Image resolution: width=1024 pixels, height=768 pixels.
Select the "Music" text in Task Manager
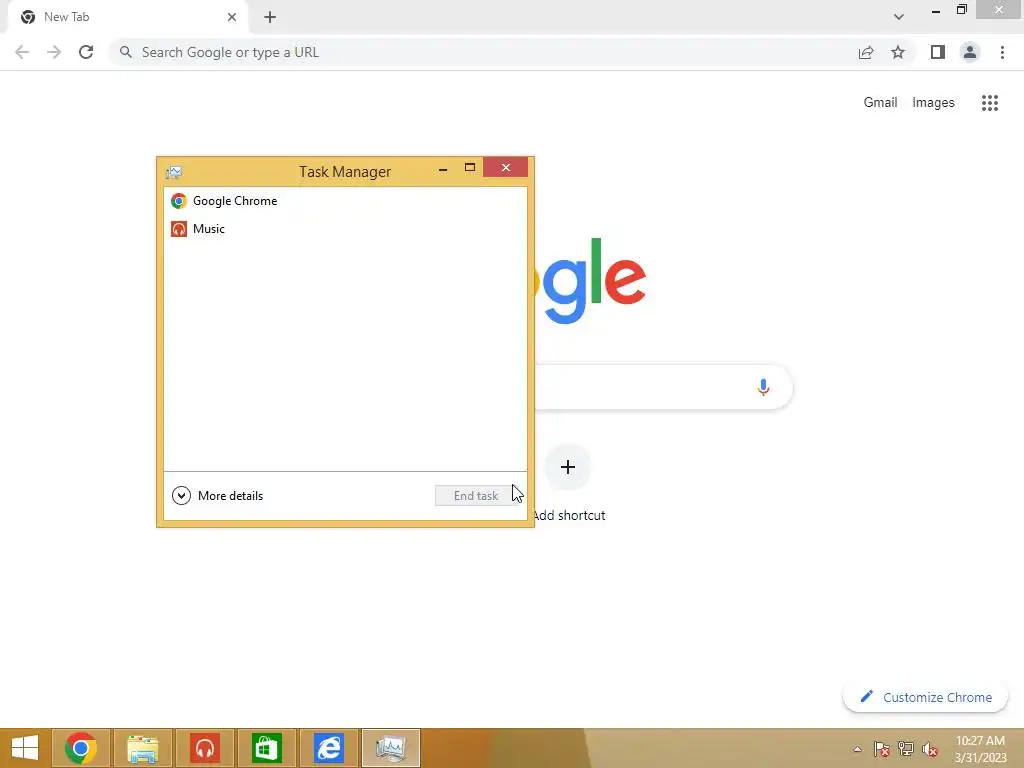[x=209, y=229]
